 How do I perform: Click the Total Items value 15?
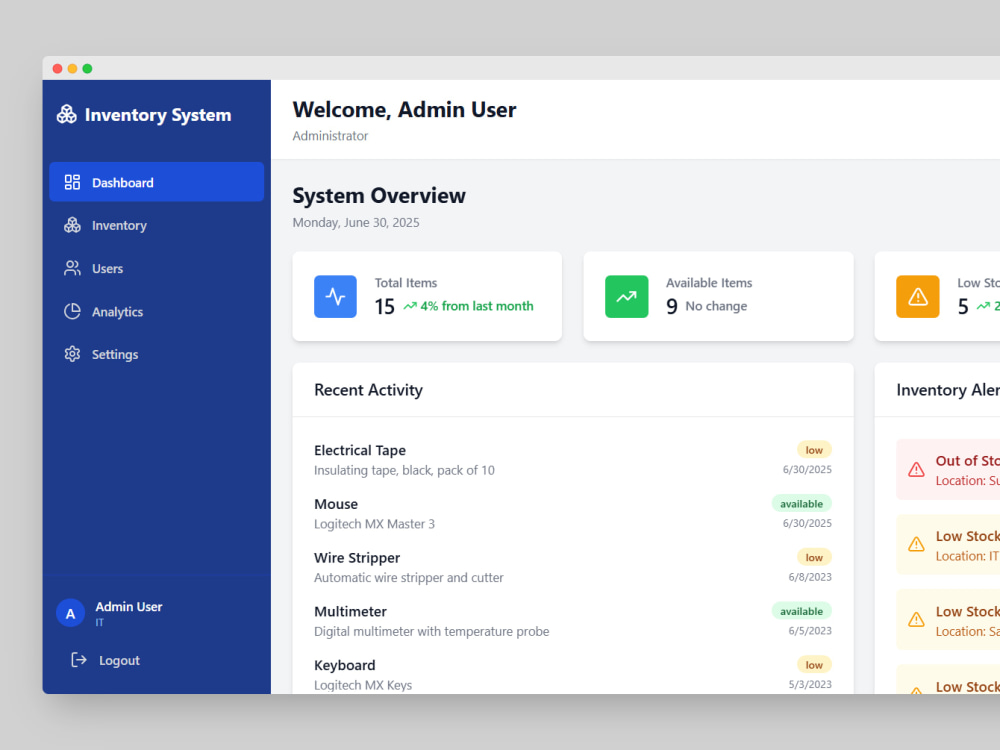pos(385,307)
